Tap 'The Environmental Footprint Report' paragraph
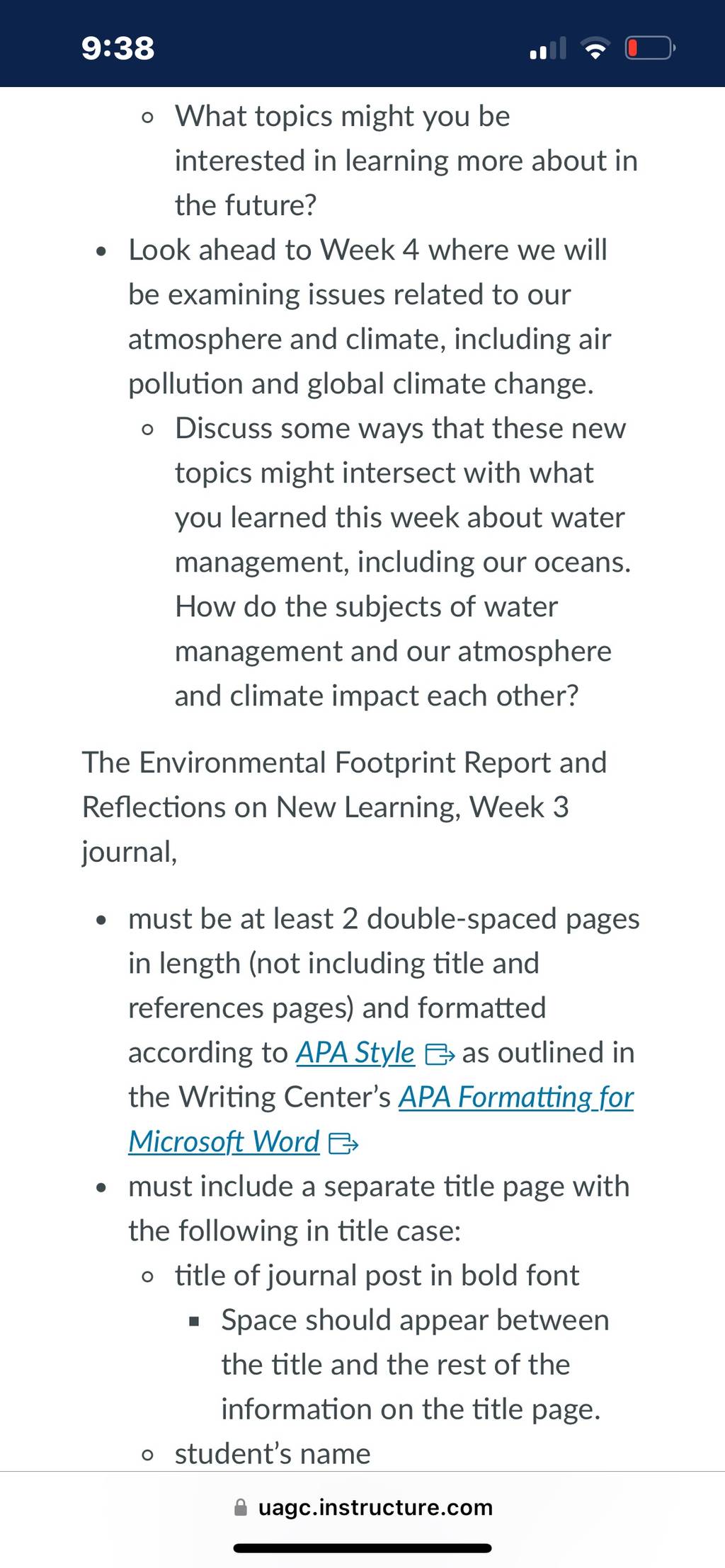Screen dimensions: 725x1568 pos(344,807)
